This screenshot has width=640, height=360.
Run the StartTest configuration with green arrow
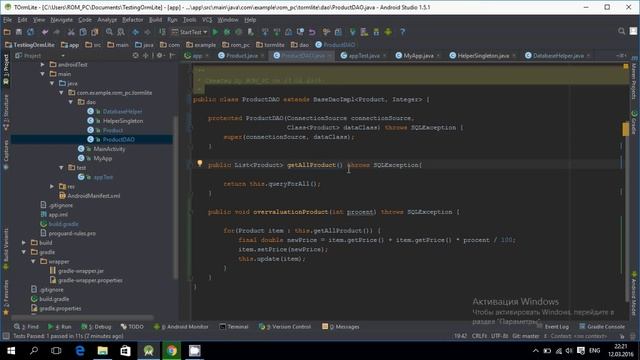(215, 32)
